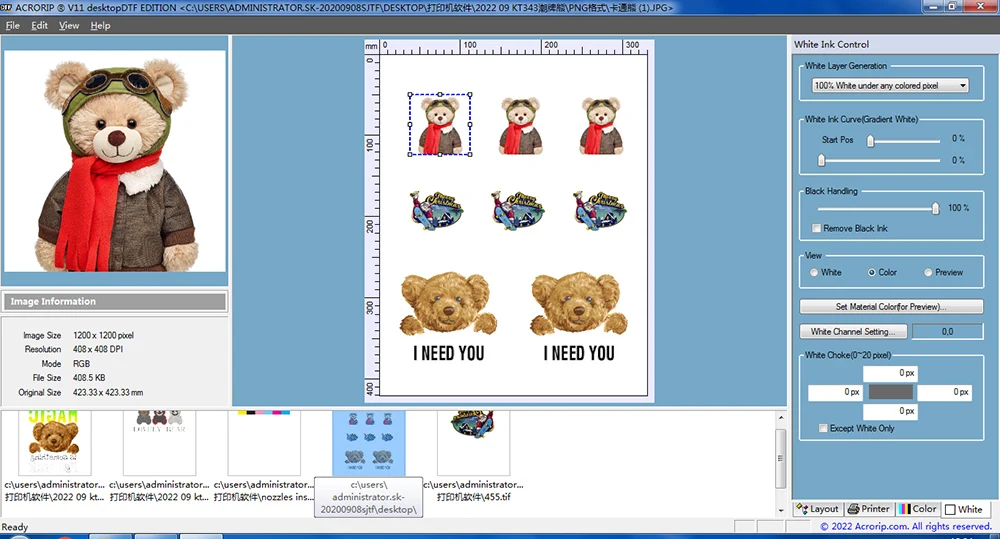Image resolution: width=1000 pixels, height=539 pixels.
Task: Click the top White Choke px field
Action: [x=890, y=373]
